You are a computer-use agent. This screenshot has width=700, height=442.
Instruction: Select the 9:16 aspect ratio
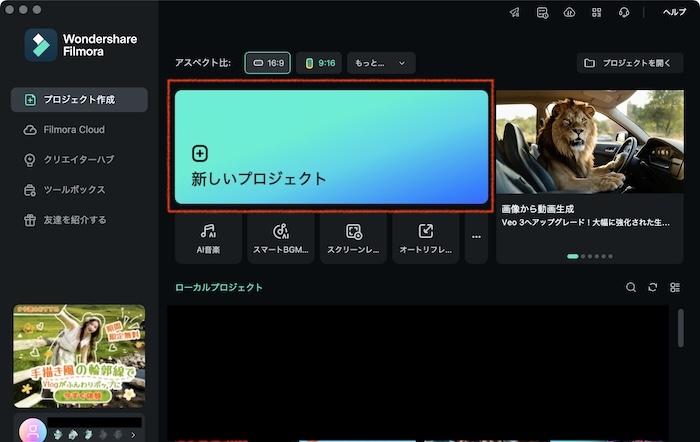click(320, 63)
